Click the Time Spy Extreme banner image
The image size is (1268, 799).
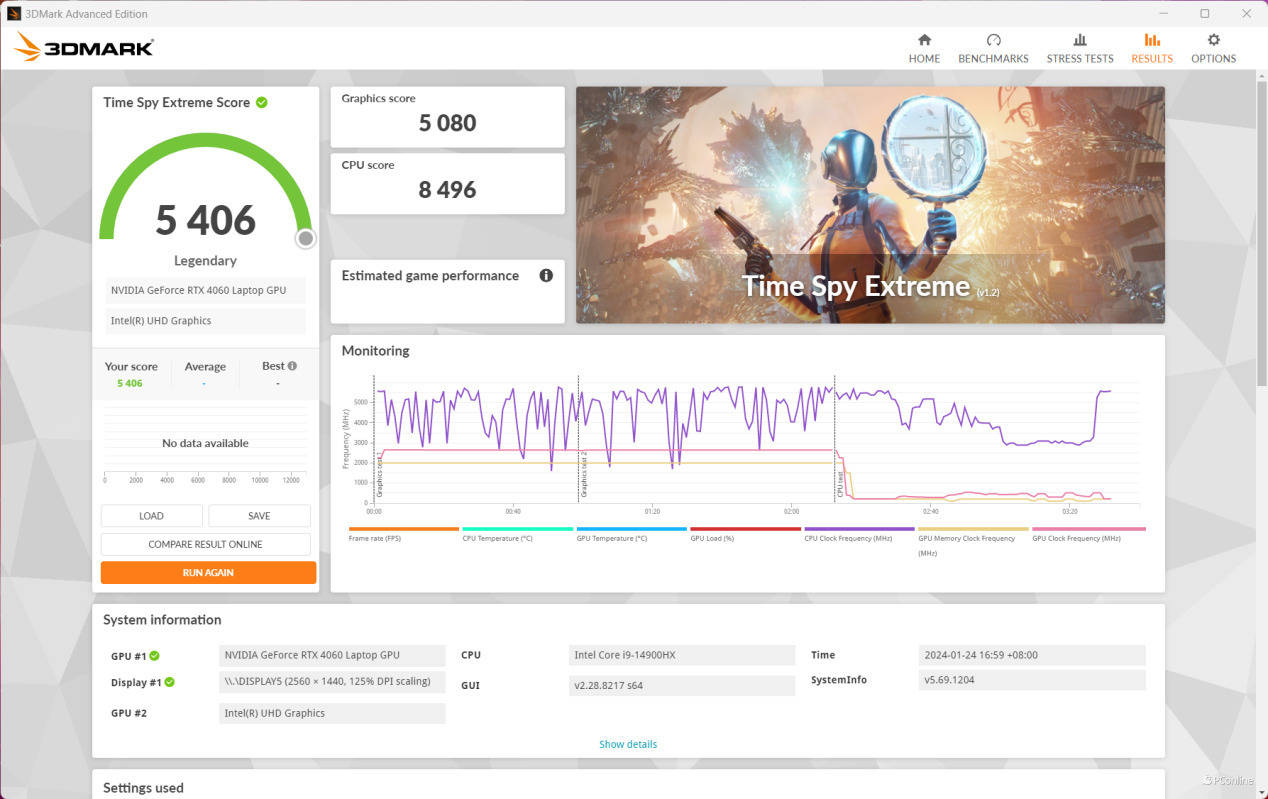pyautogui.click(x=870, y=205)
